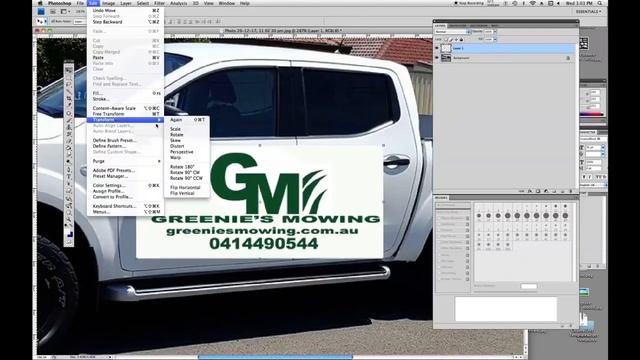Select the Rectangular Marquee tool

click(69, 77)
